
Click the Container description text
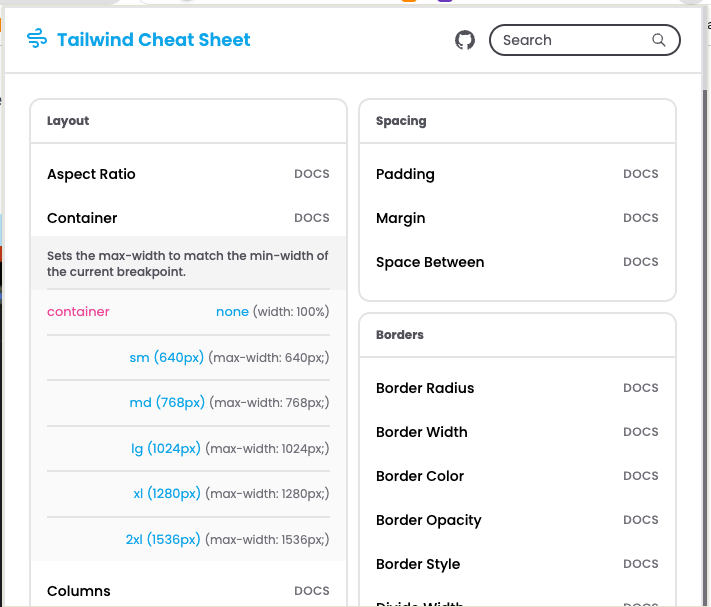188,264
